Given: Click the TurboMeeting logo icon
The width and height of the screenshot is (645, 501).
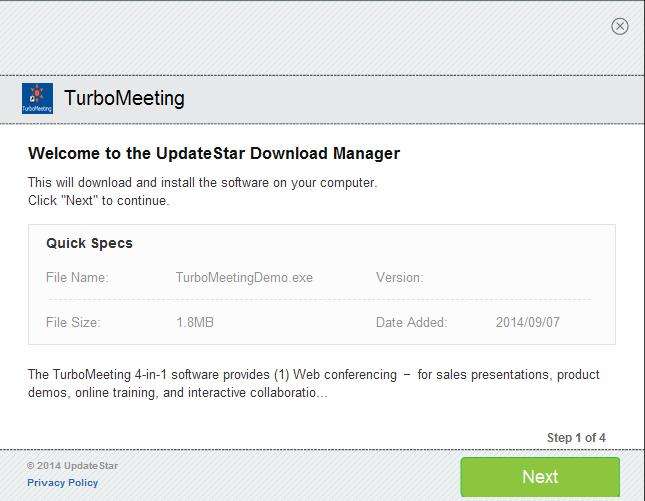Looking at the screenshot, I should point(37,98).
